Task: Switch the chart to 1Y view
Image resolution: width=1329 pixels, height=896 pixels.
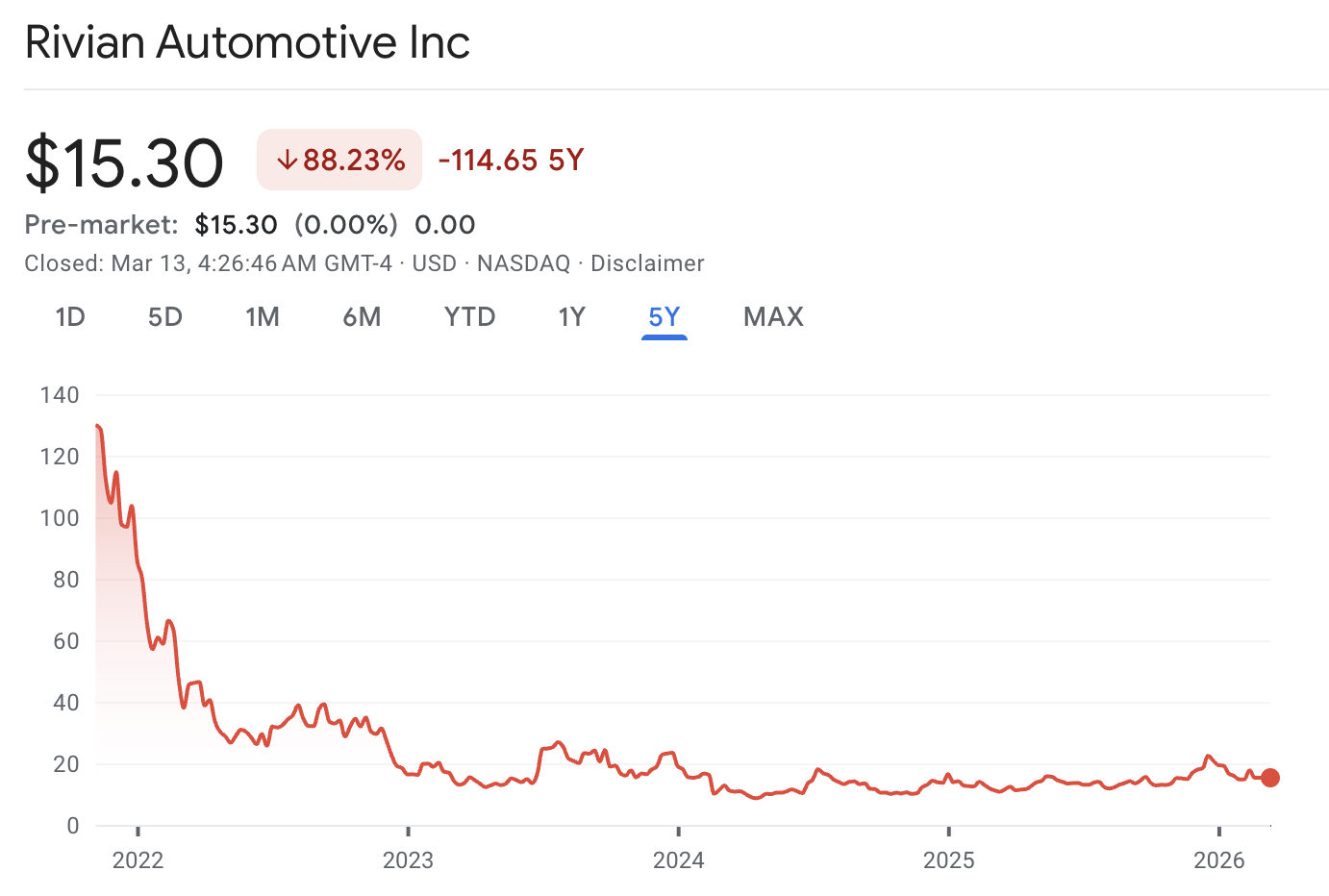Action: pyautogui.click(x=572, y=317)
